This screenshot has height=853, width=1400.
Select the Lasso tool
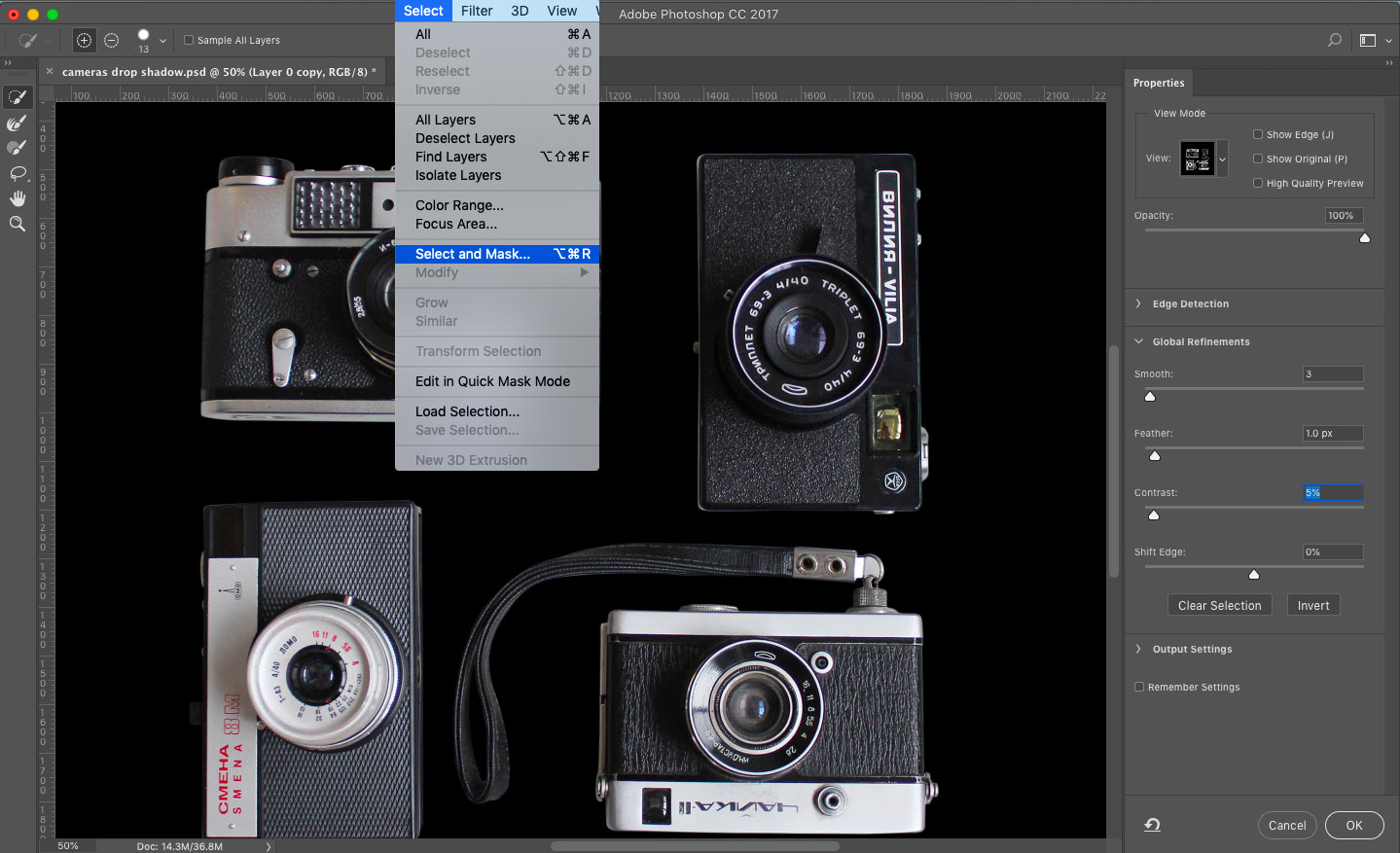tap(18, 173)
